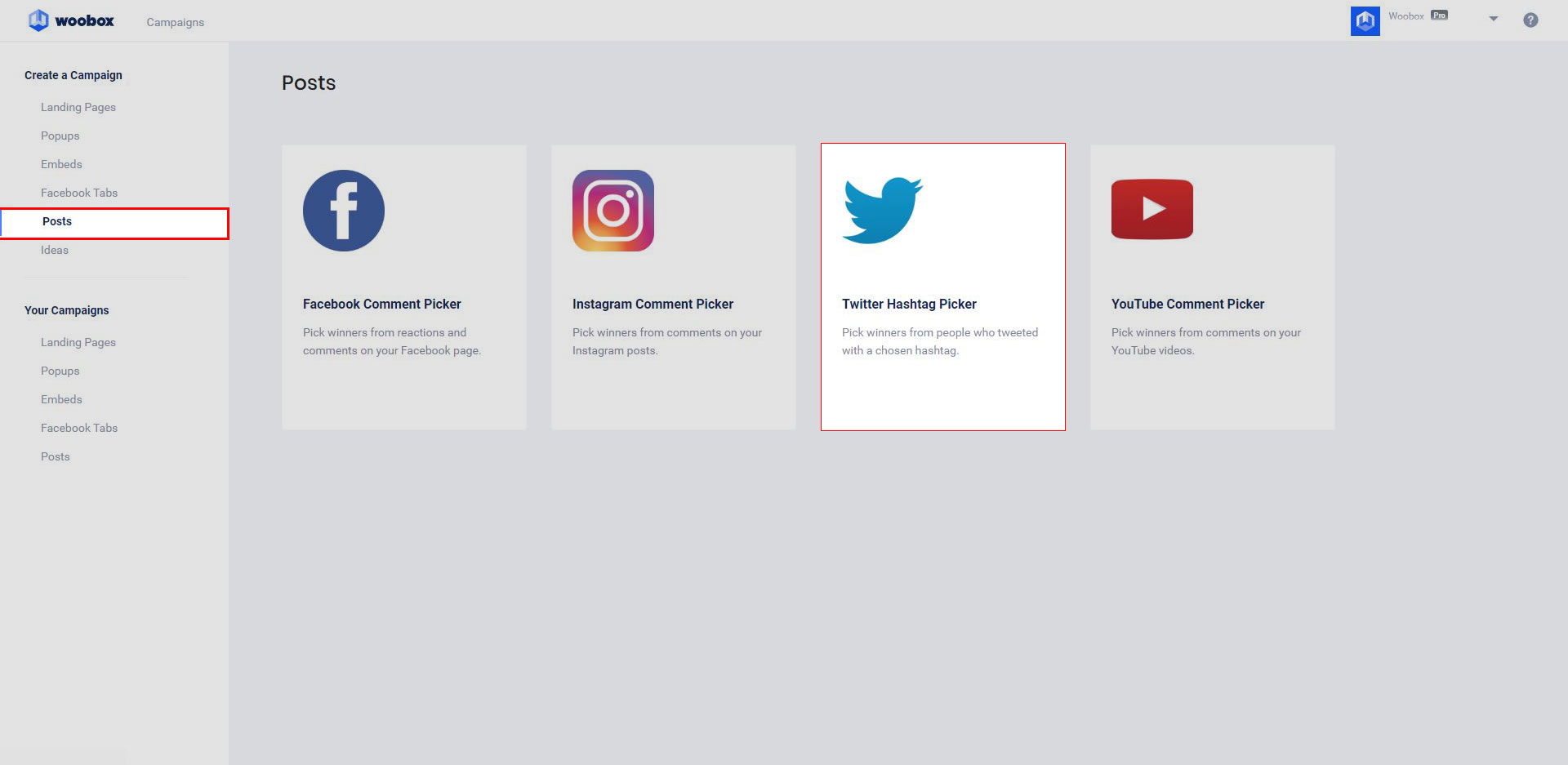Select Embeds under Create a Campaign
Screen dimensions: 1568x765
click(x=61, y=164)
